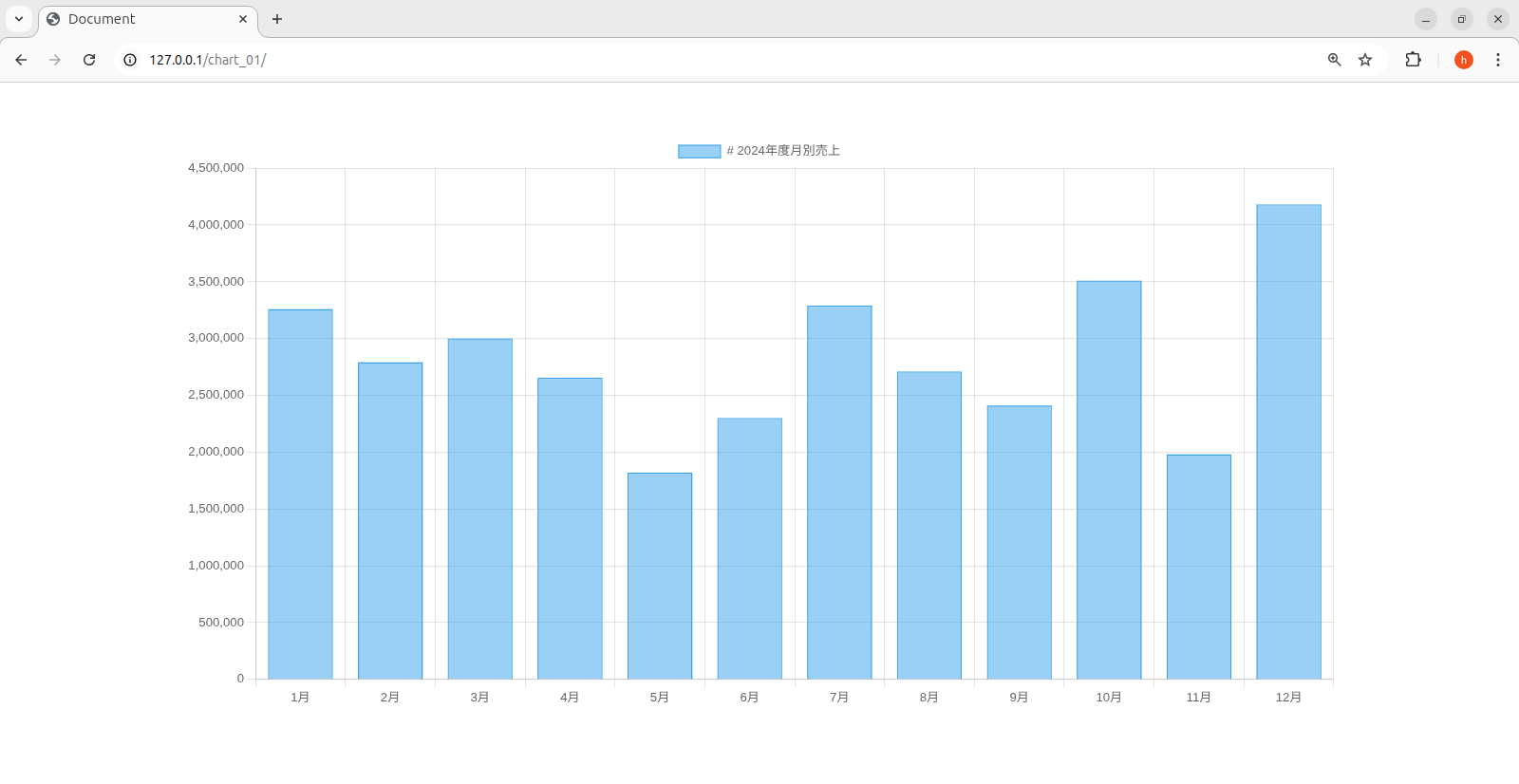Image resolution: width=1519 pixels, height=784 pixels.
Task: Close the Document tab
Action: click(243, 19)
